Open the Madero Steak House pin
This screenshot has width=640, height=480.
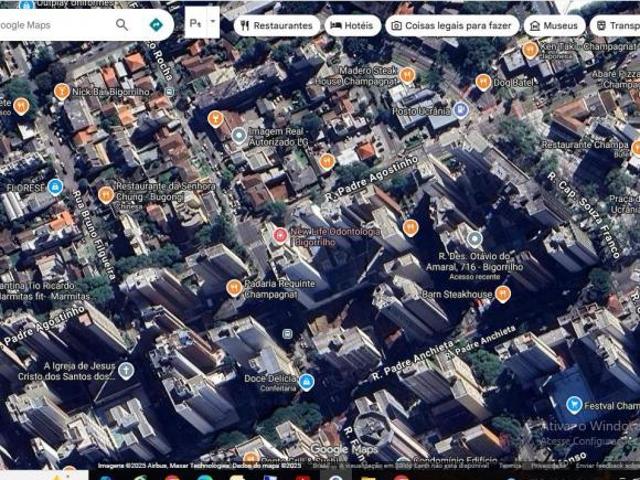click(x=407, y=75)
